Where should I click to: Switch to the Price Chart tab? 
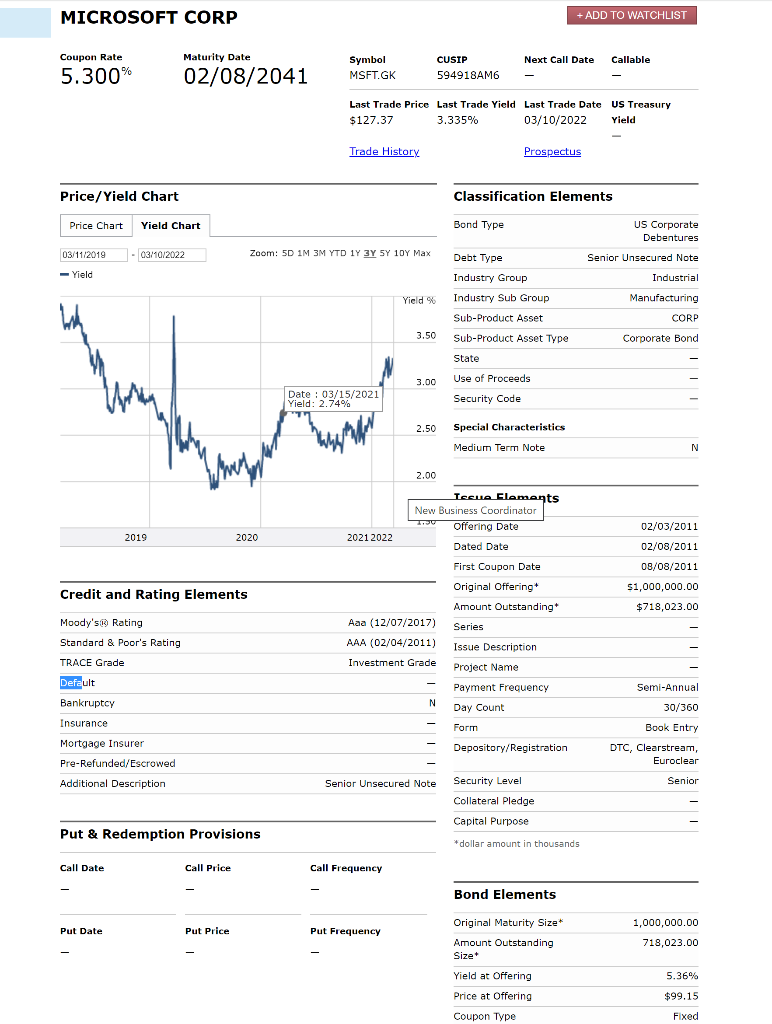click(x=95, y=225)
